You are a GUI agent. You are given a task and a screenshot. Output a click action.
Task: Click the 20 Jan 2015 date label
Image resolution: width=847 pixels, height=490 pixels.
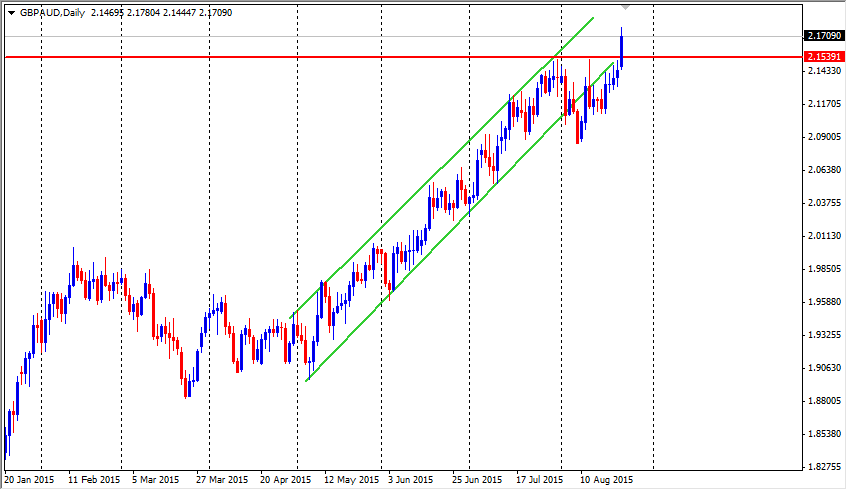29,480
